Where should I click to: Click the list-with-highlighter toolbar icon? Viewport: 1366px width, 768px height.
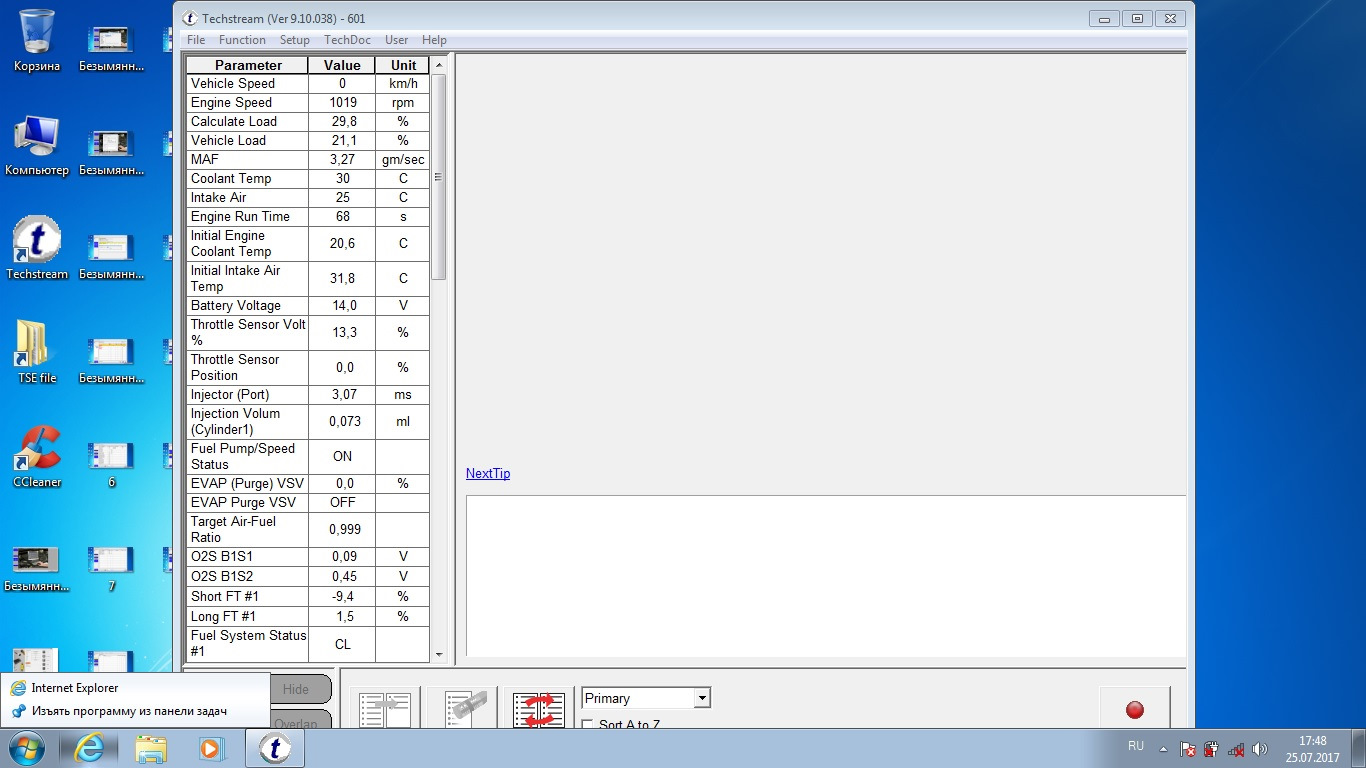click(x=464, y=709)
